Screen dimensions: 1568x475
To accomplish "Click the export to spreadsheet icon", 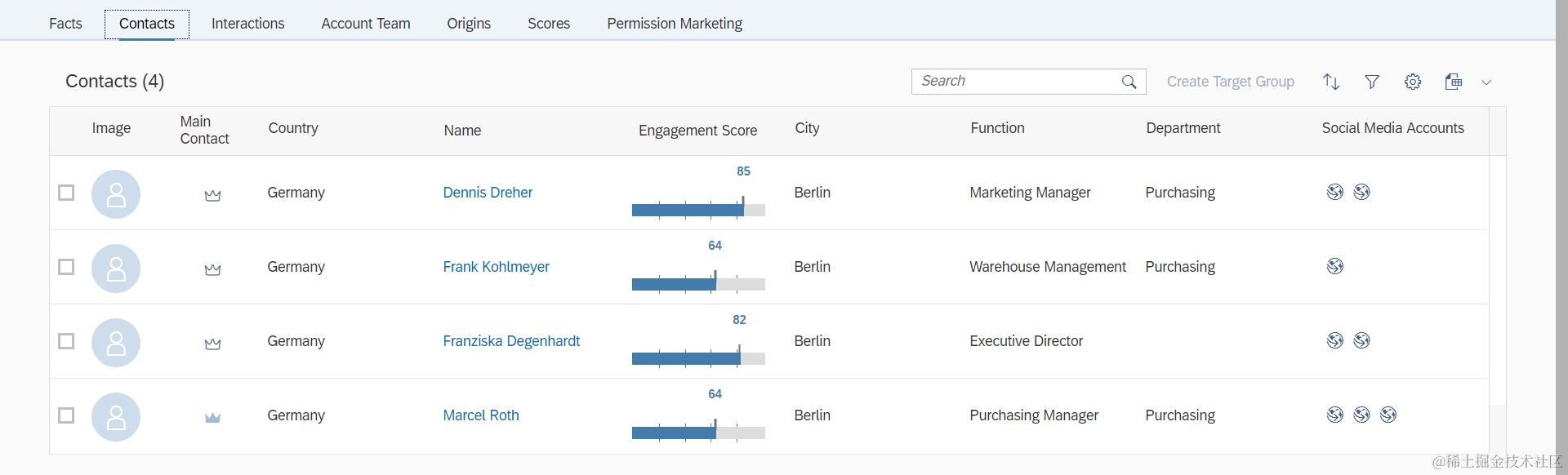I will pyautogui.click(x=1454, y=82).
